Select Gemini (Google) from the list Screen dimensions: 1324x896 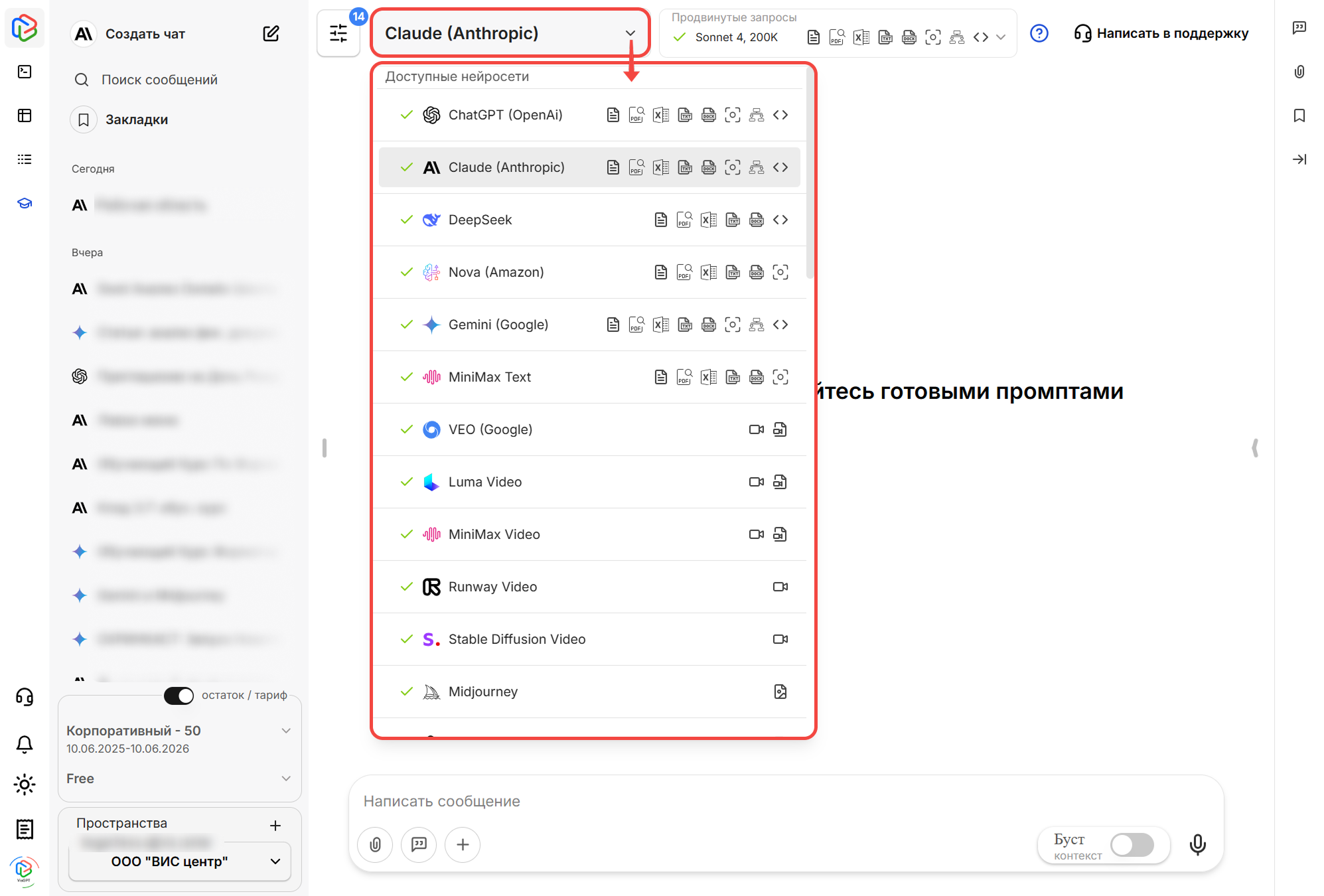(589, 325)
